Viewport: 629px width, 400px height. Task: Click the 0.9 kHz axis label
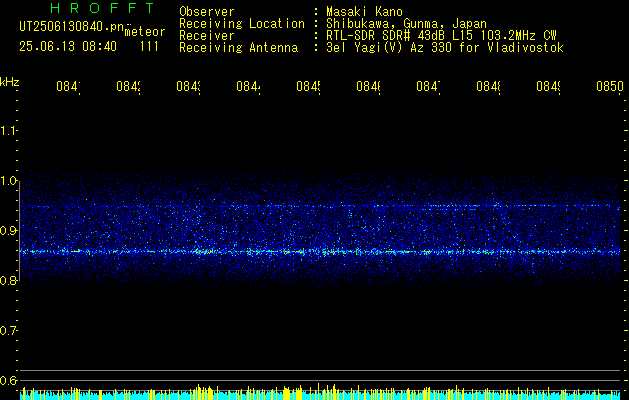pyautogui.click(x=8, y=231)
